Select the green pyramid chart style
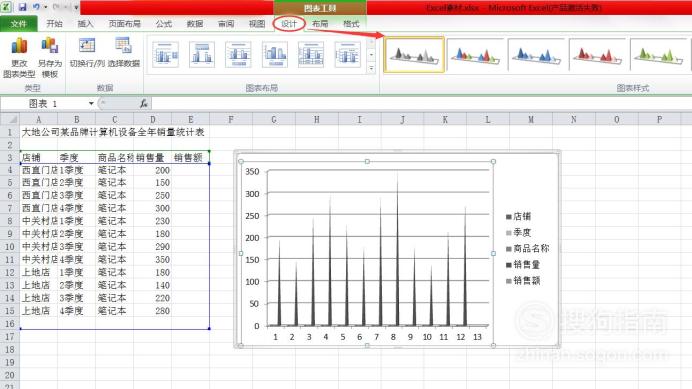692x389 pixels. 659,55
